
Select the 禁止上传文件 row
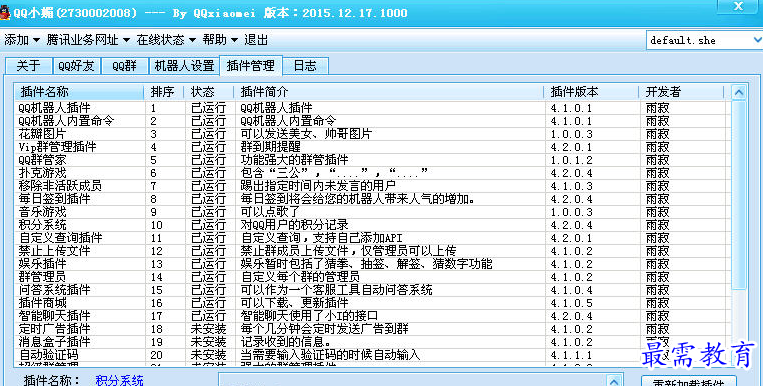pyautogui.click(x=372, y=251)
